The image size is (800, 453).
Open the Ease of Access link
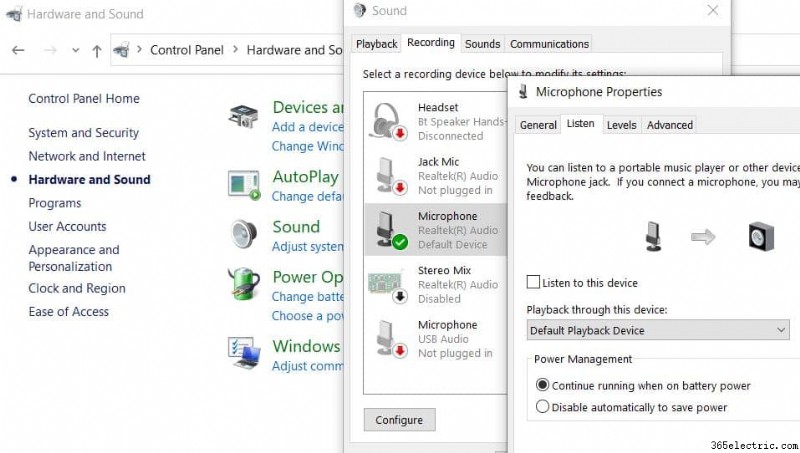pos(68,312)
